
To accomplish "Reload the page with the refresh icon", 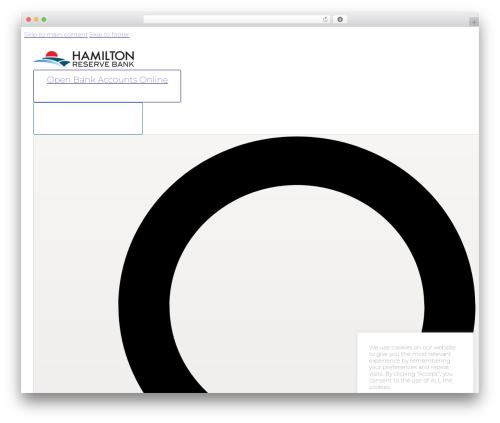I will pyautogui.click(x=325, y=19).
